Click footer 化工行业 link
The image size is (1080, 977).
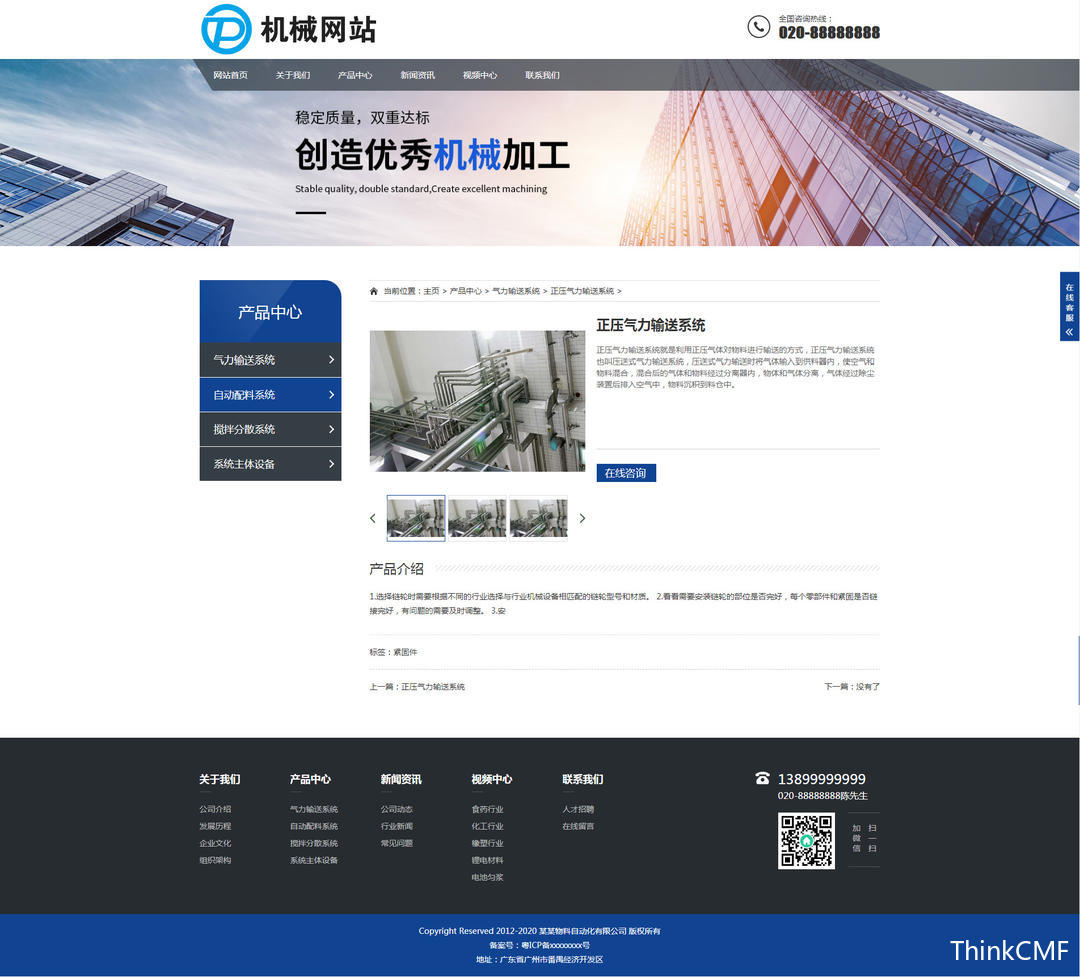pos(487,826)
